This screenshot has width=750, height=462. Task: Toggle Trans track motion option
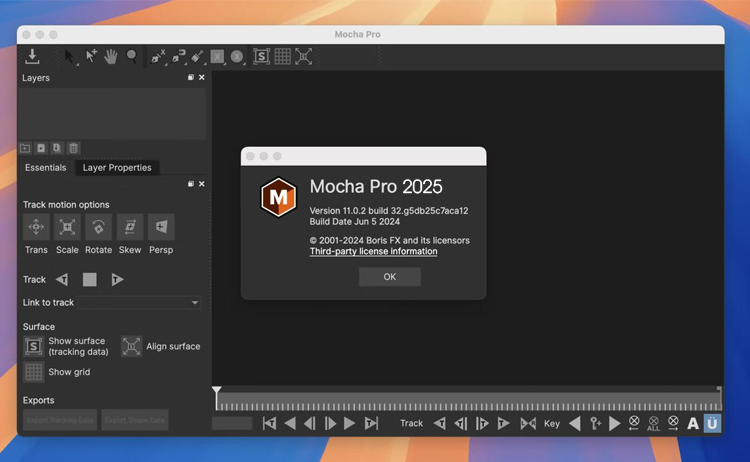pyautogui.click(x=36, y=227)
